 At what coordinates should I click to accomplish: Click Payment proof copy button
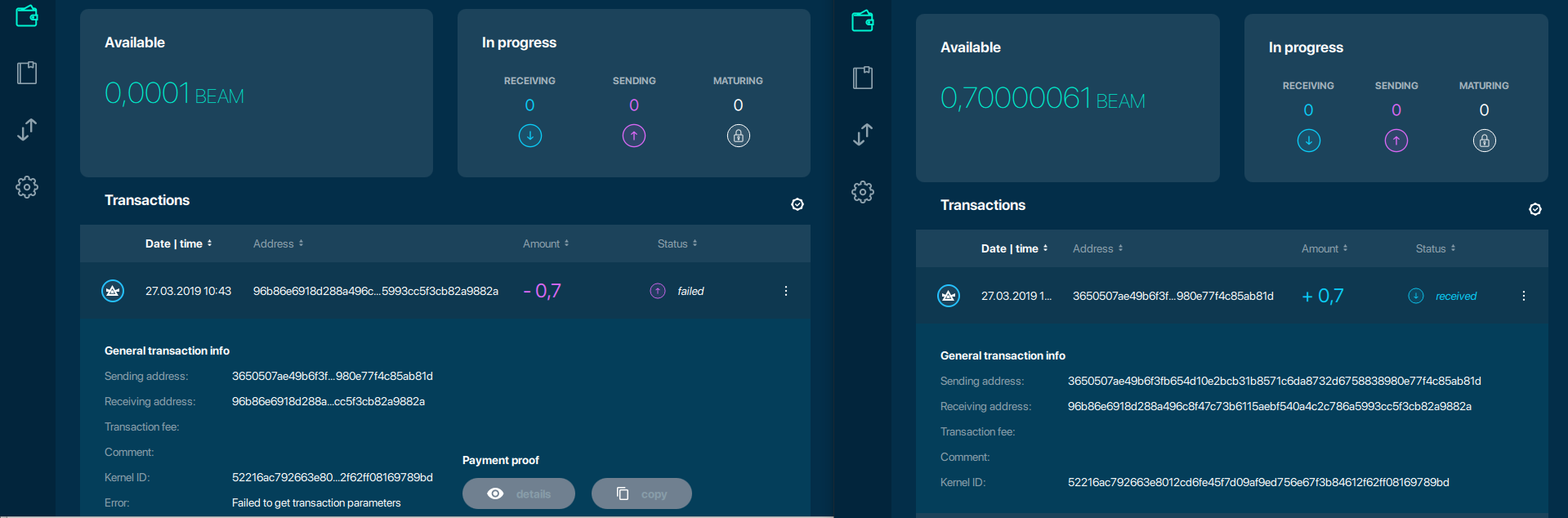641,493
